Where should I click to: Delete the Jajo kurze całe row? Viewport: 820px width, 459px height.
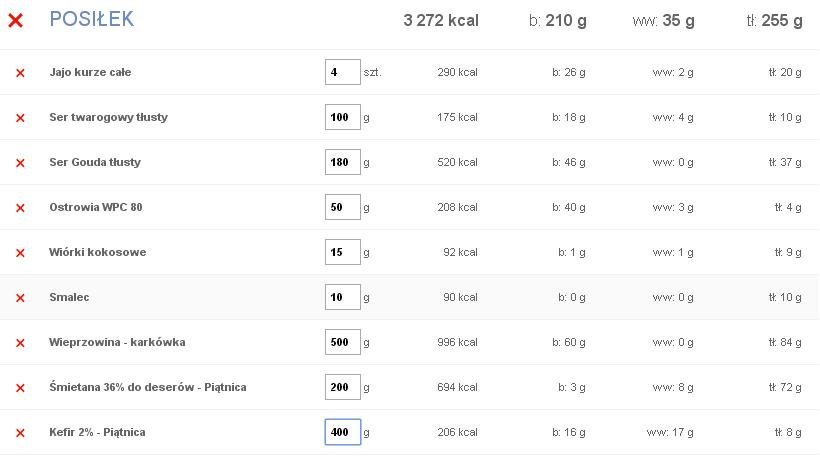click(x=20, y=73)
